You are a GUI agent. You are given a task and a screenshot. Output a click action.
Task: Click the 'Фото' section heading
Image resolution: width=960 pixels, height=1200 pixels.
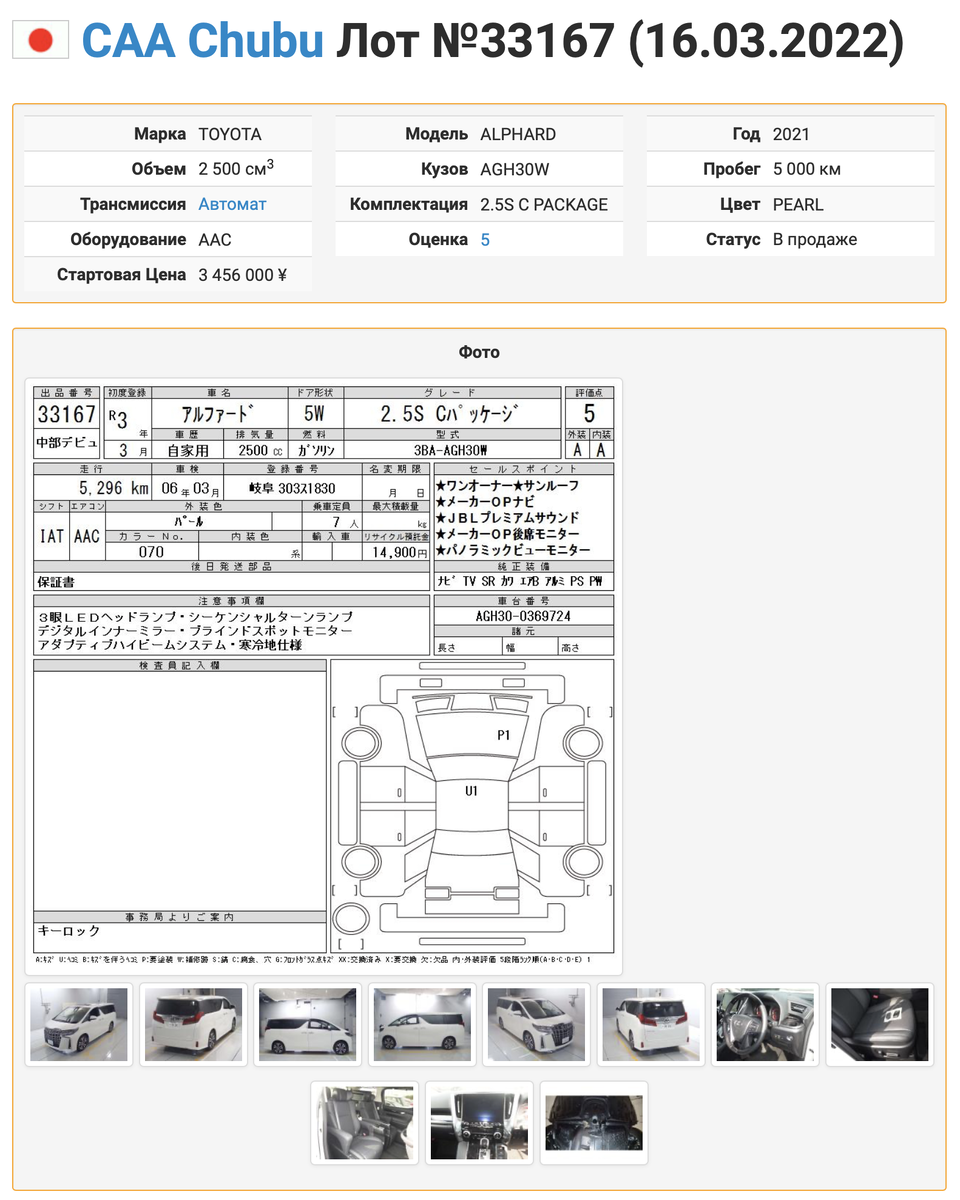point(479,352)
